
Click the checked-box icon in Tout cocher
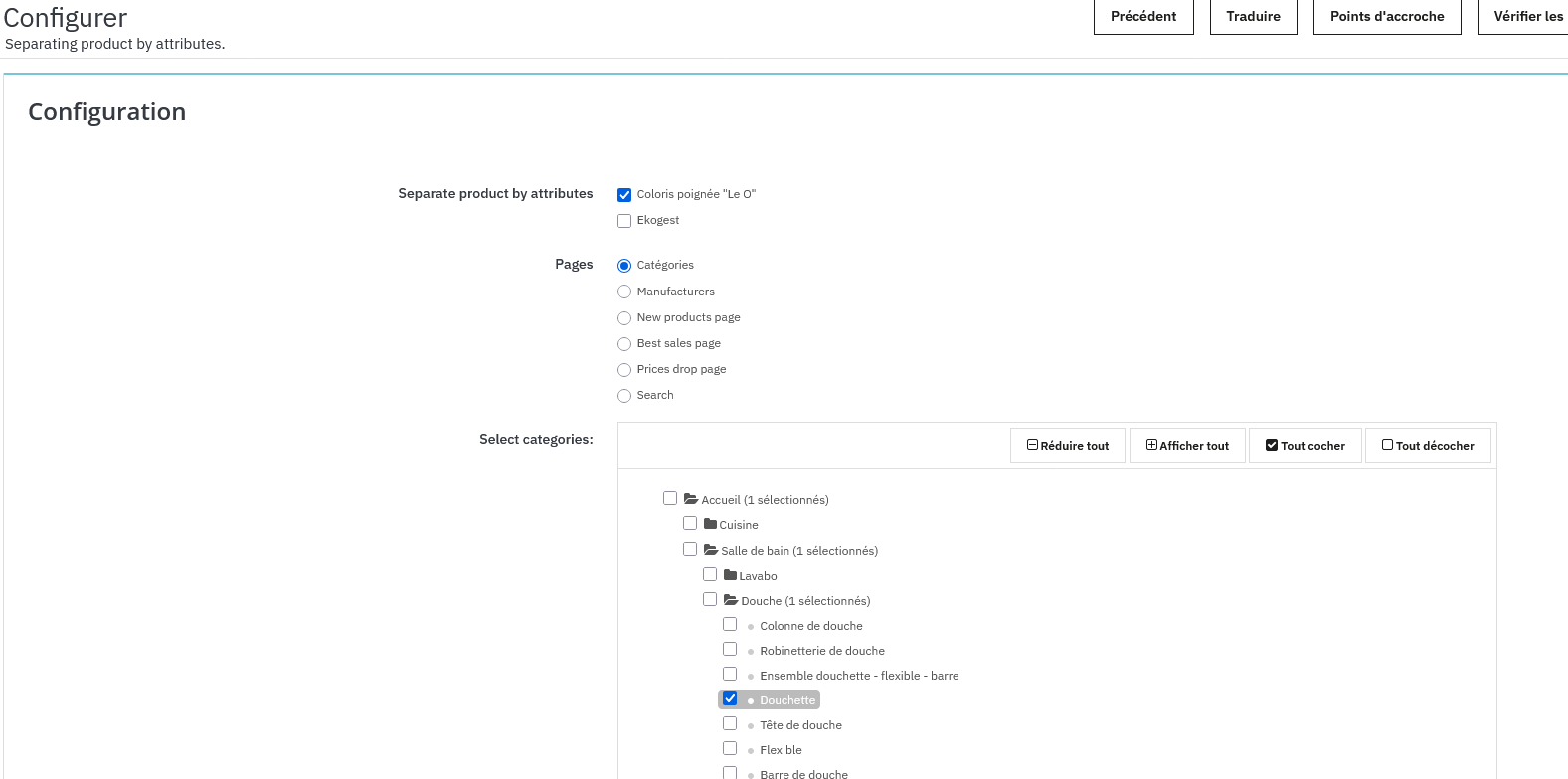[x=1271, y=445]
